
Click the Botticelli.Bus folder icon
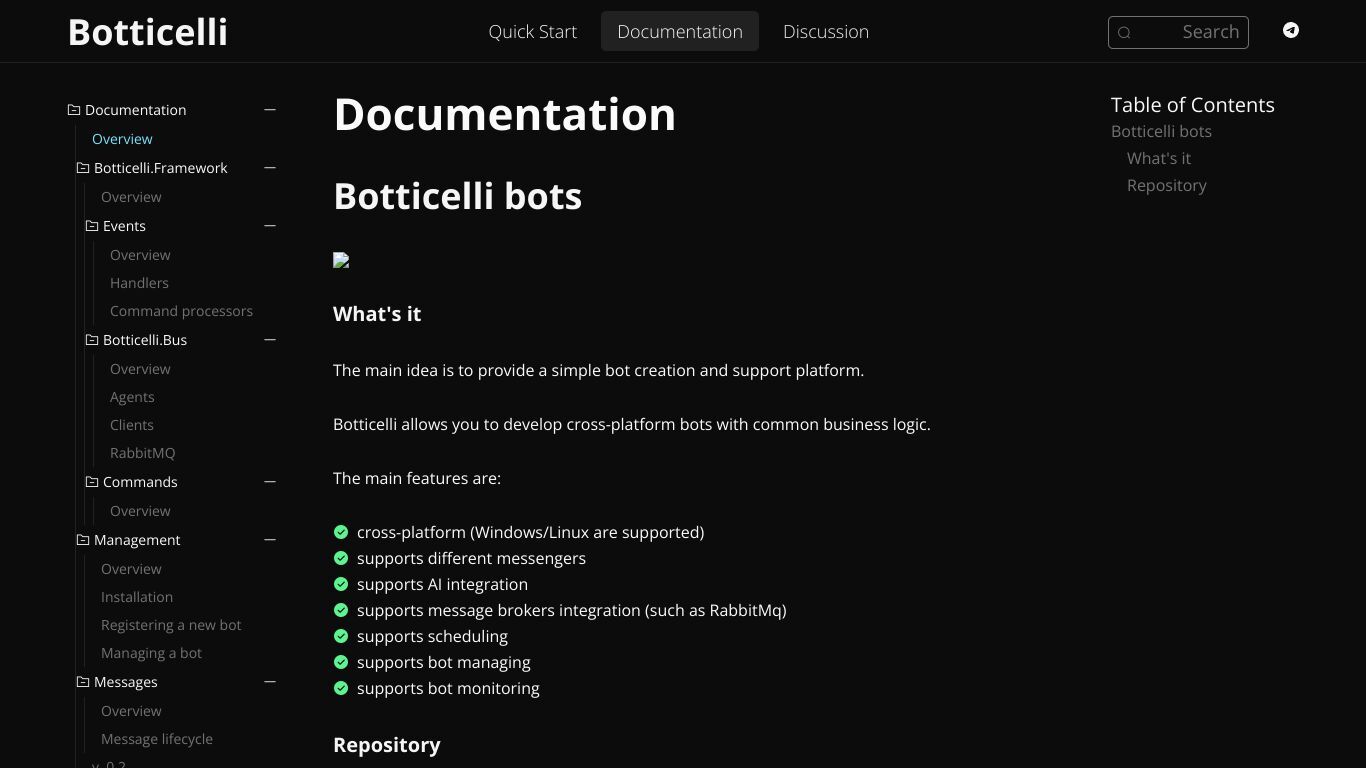pos(92,340)
